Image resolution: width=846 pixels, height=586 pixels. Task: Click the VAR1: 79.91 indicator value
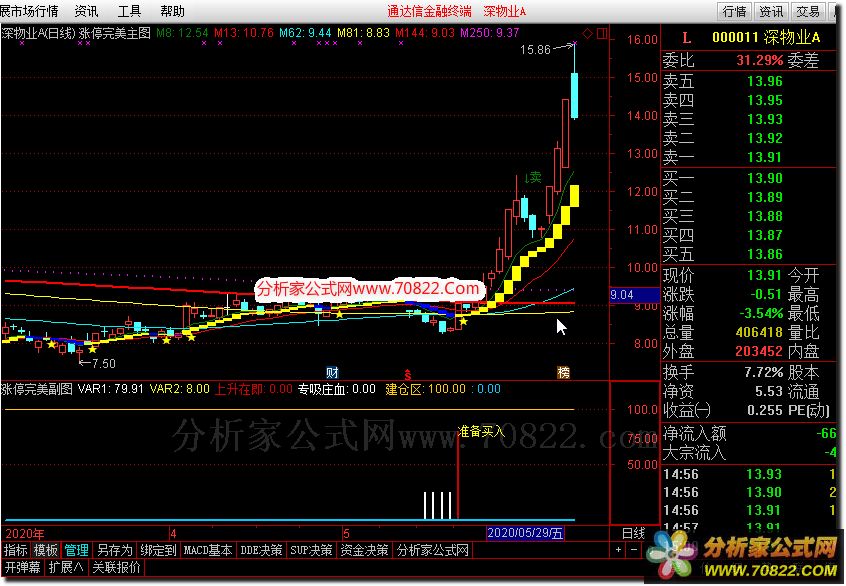pos(111,389)
